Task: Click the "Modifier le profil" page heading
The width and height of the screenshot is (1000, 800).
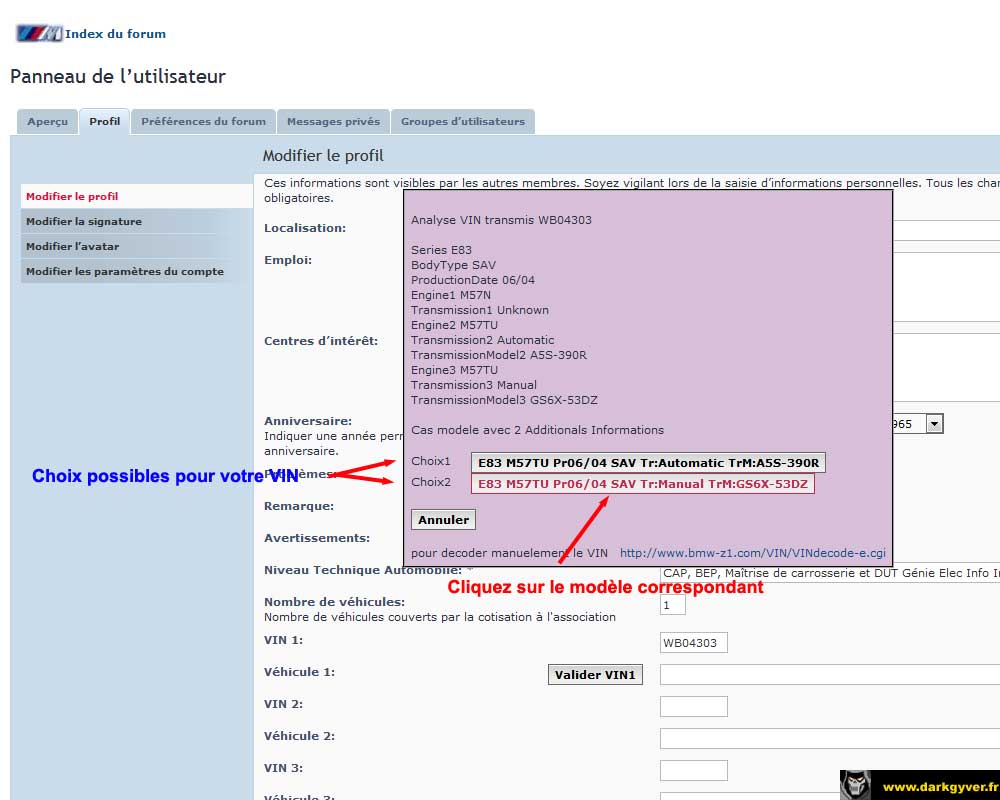Action: pos(323,156)
